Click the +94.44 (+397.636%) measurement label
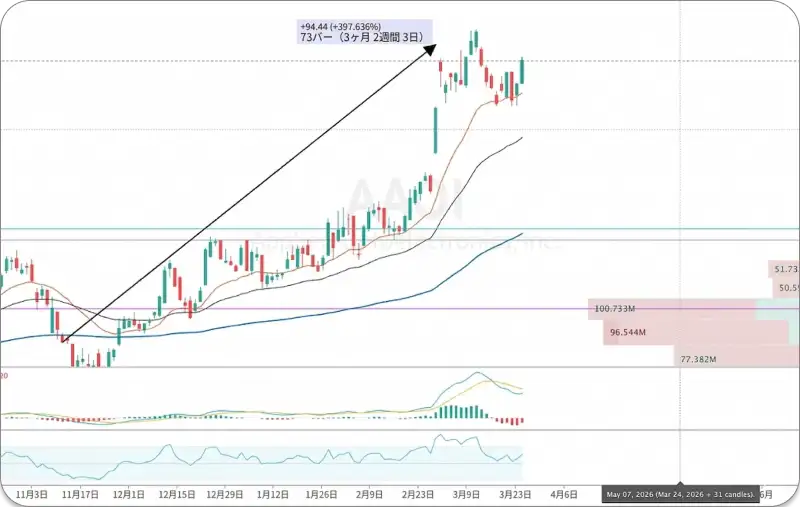This screenshot has height=507, width=800. click(340, 27)
